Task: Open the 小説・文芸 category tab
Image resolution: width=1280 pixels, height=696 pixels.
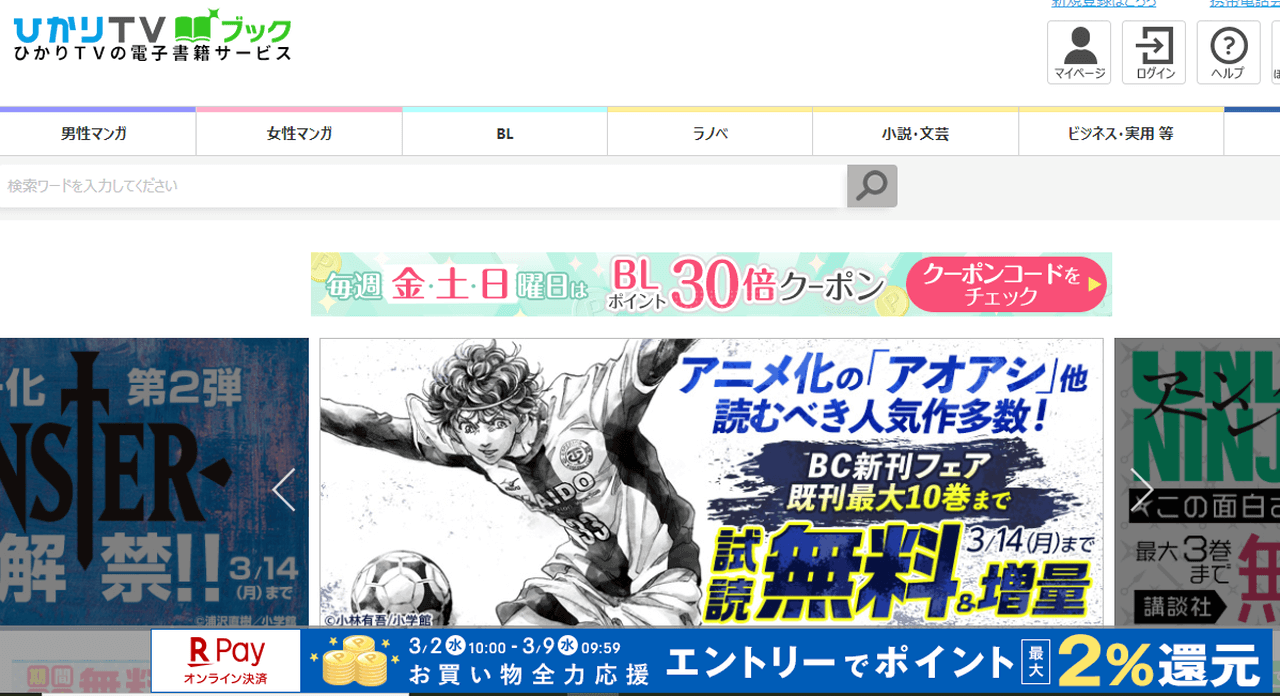Action: pyautogui.click(x=915, y=133)
